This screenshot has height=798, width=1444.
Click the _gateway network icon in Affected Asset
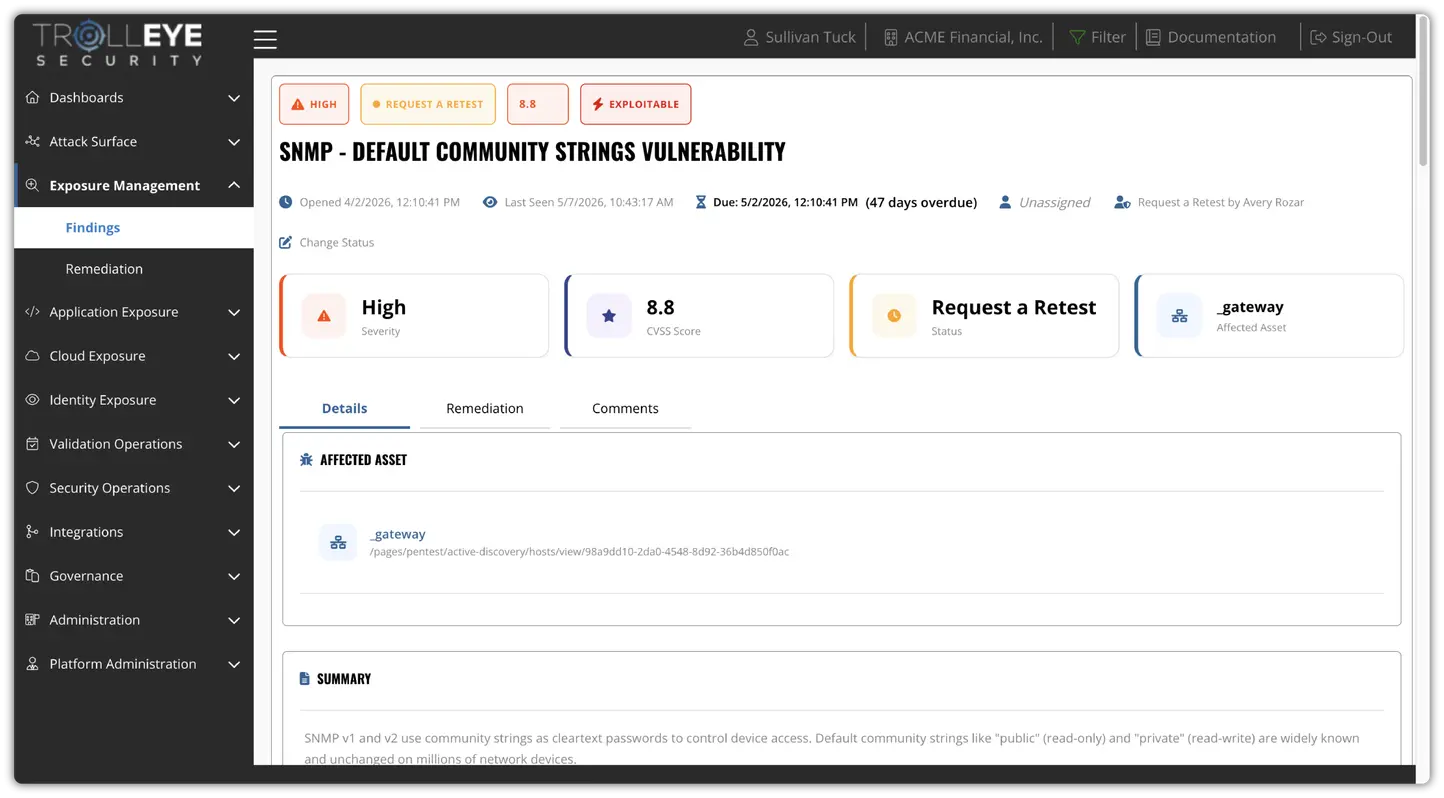click(338, 542)
